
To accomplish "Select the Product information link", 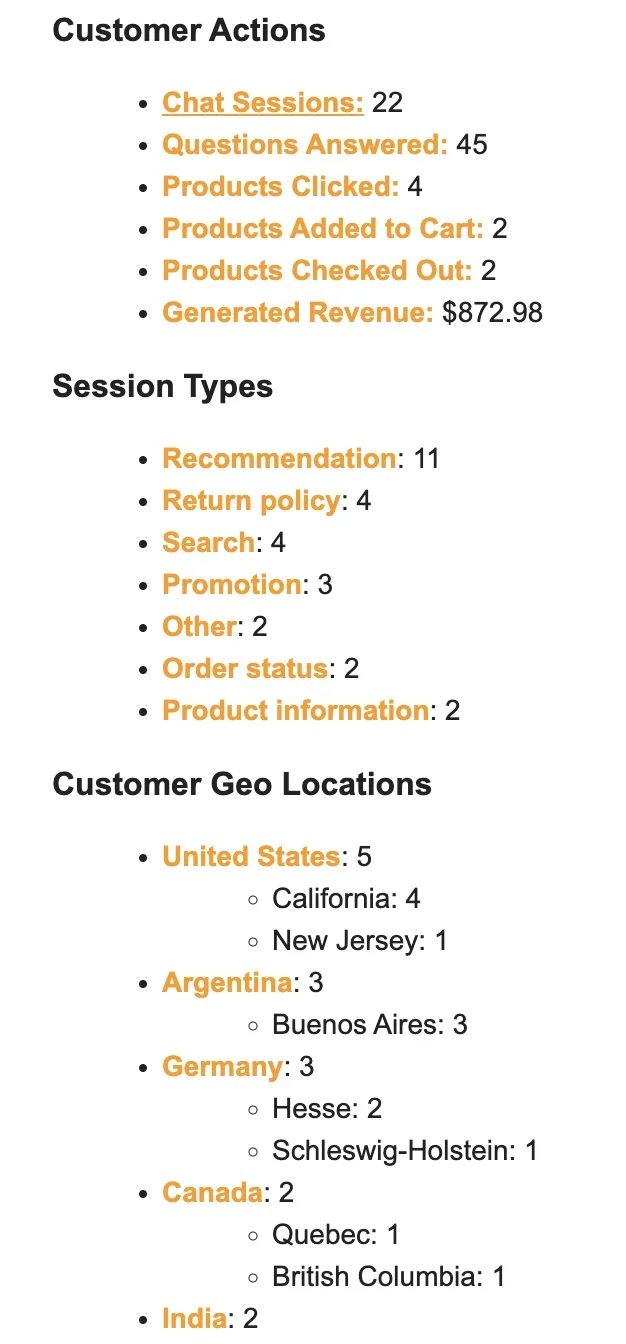I will (296, 711).
